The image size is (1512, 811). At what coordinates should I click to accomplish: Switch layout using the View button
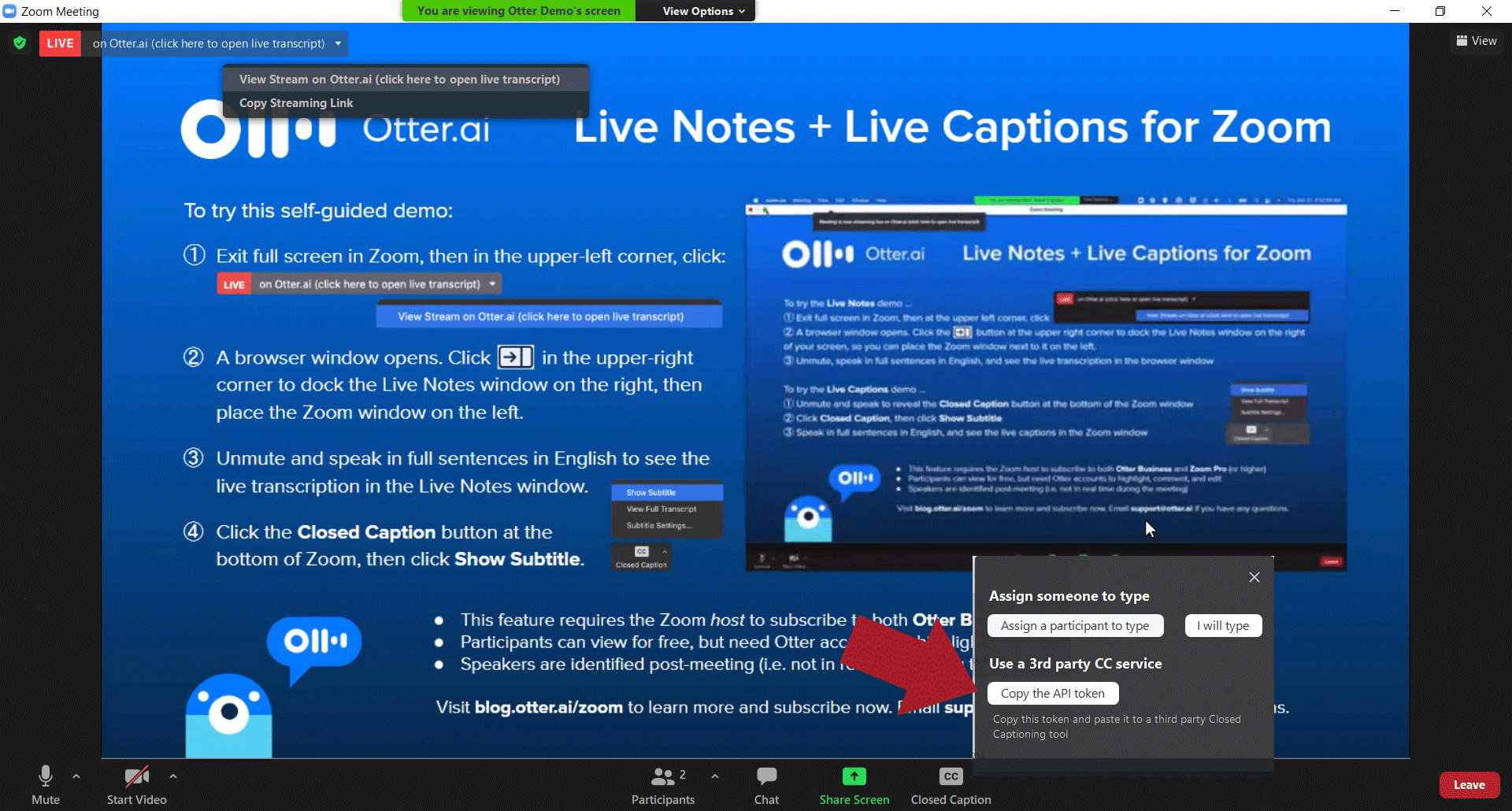pos(1477,41)
